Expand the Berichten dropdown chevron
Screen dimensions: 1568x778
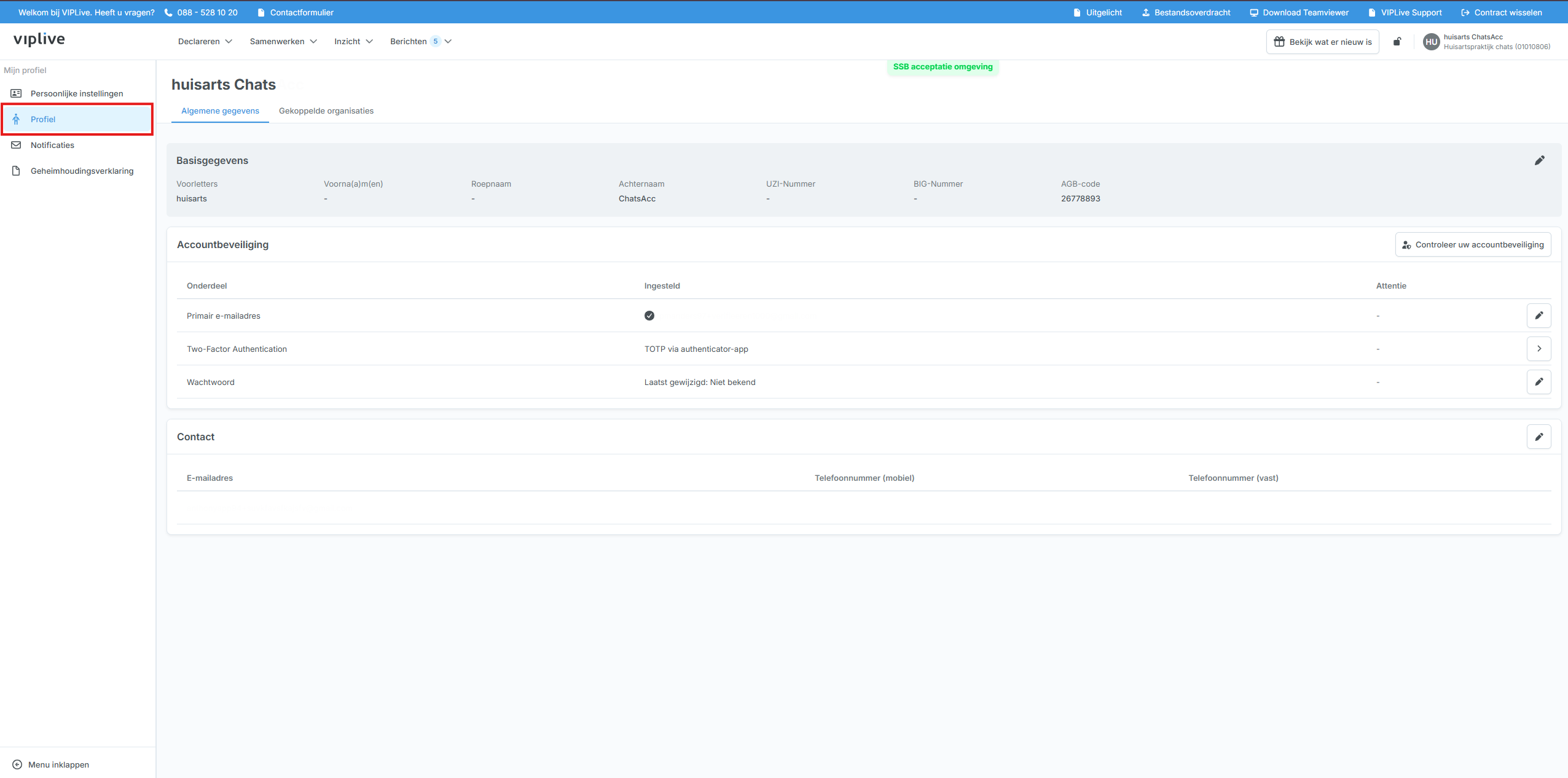click(449, 41)
